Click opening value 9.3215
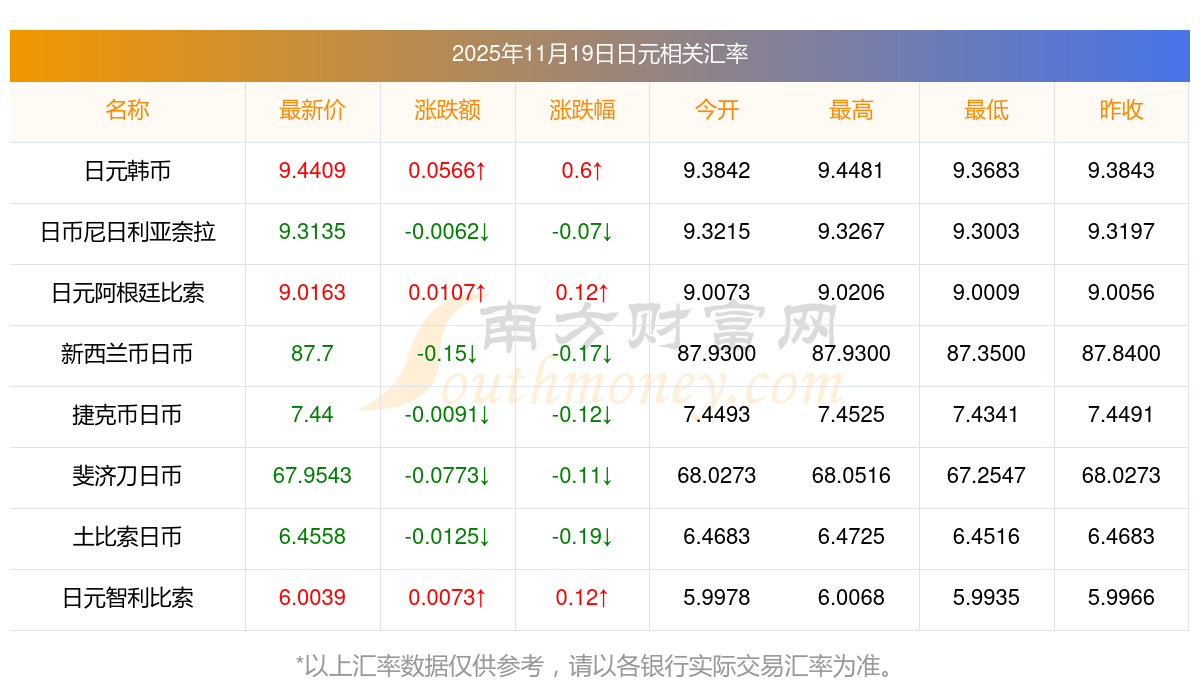 click(x=717, y=232)
